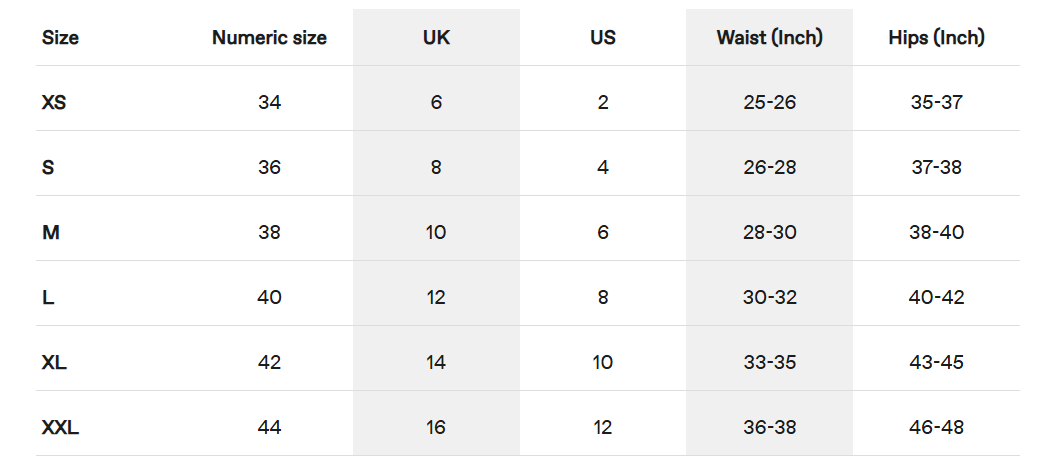1038x463 pixels.
Task: Click the hips 46-48 cell
Action: [x=937, y=427]
